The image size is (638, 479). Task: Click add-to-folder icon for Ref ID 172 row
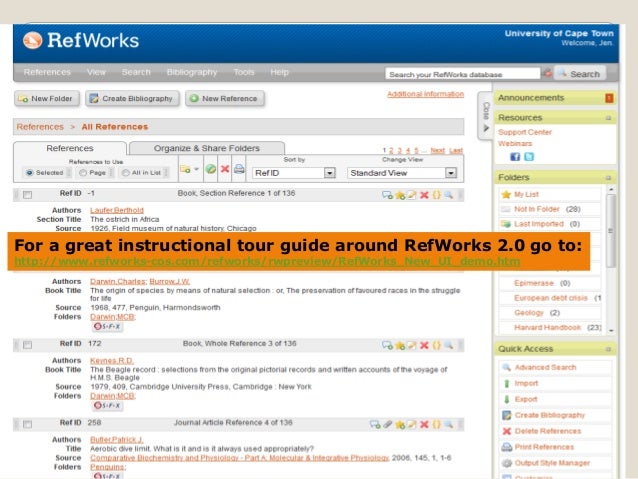pos(387,346)
